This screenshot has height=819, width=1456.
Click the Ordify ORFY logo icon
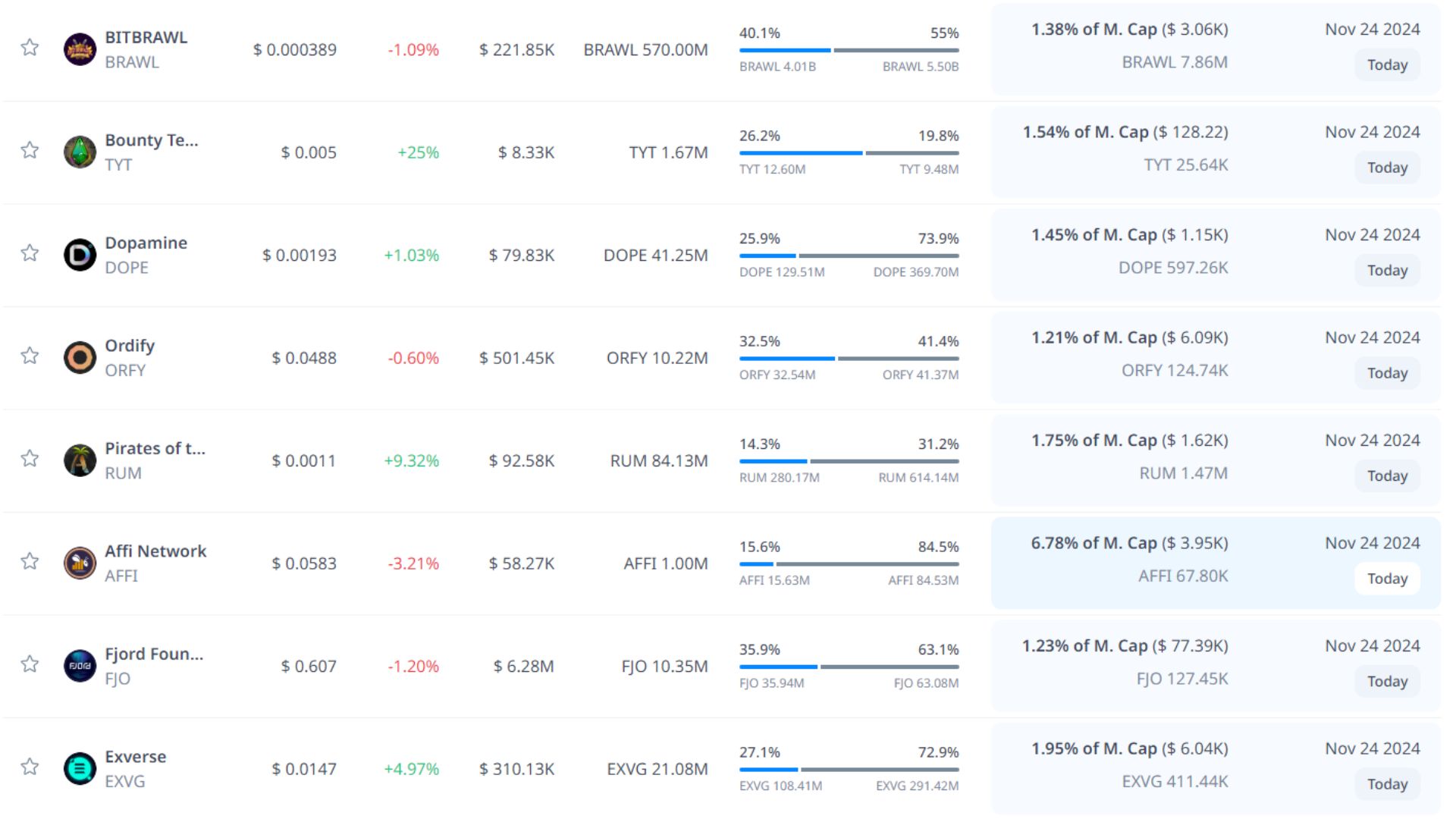(x=80, y=358)
